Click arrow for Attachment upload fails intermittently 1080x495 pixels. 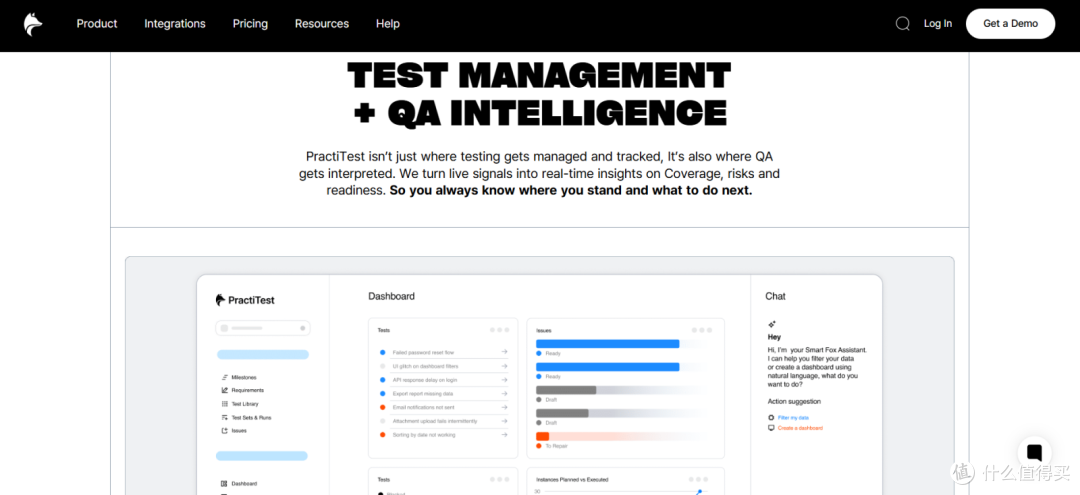504,421
